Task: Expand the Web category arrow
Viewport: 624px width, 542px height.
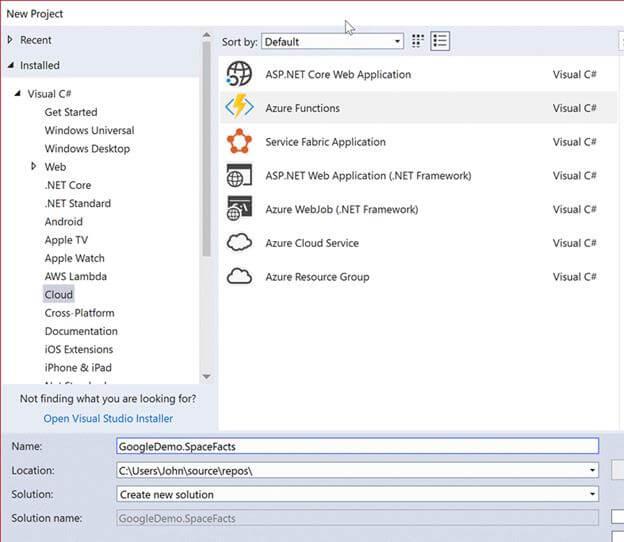Action: coord(34,166)
